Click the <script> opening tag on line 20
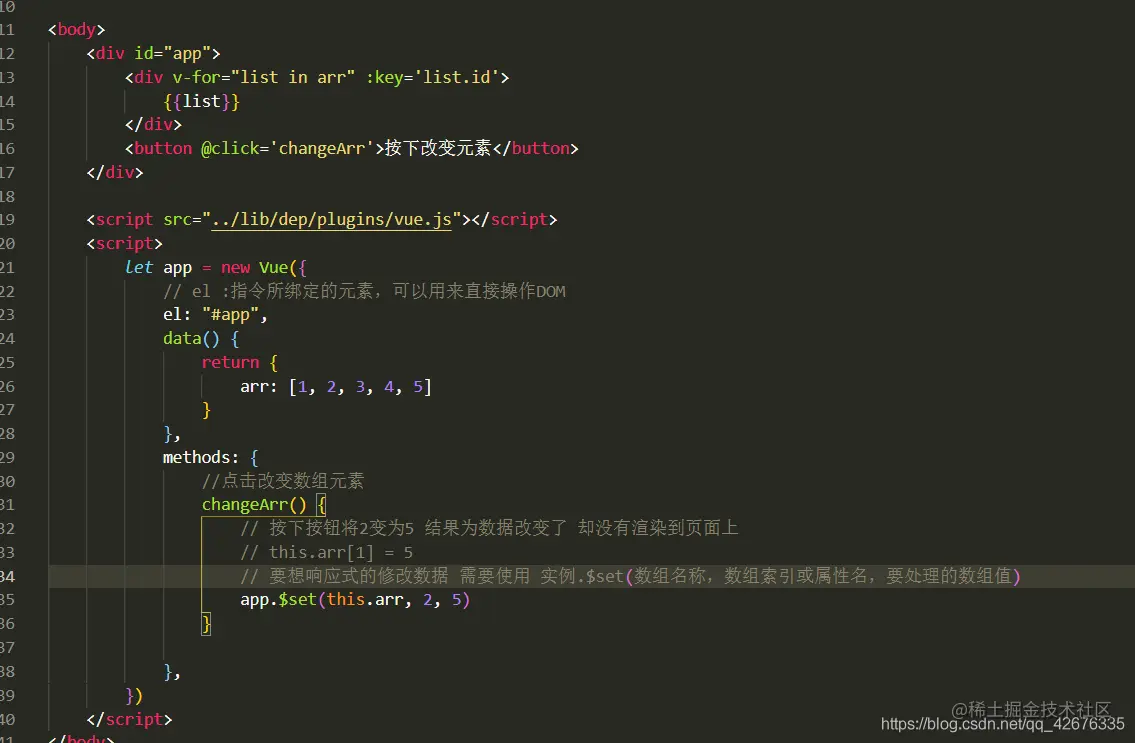This screenshot has height=743, width=1135. pos(125,243)
